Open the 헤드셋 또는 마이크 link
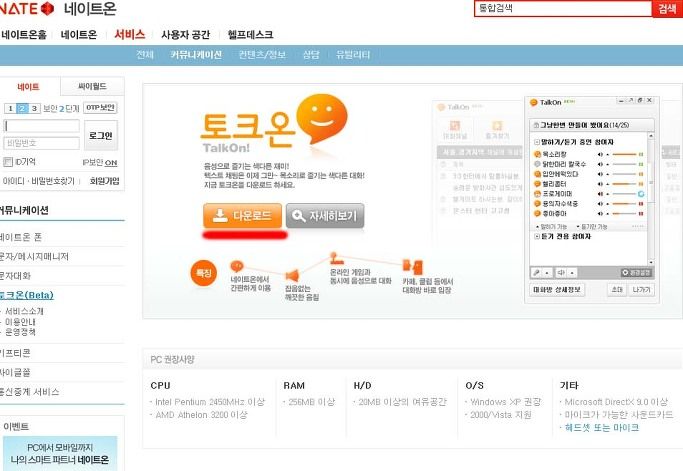 coord(602,428)
